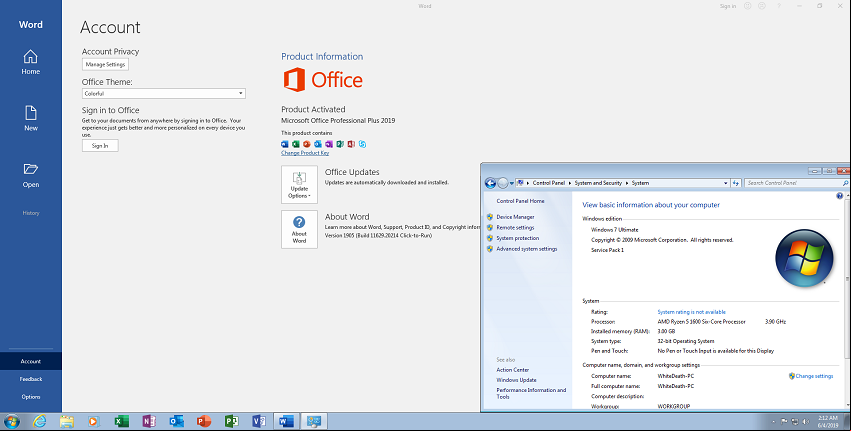Expand the Update Options menu button
The height and width of the screenshot is (431, 851).
point(299,185)
